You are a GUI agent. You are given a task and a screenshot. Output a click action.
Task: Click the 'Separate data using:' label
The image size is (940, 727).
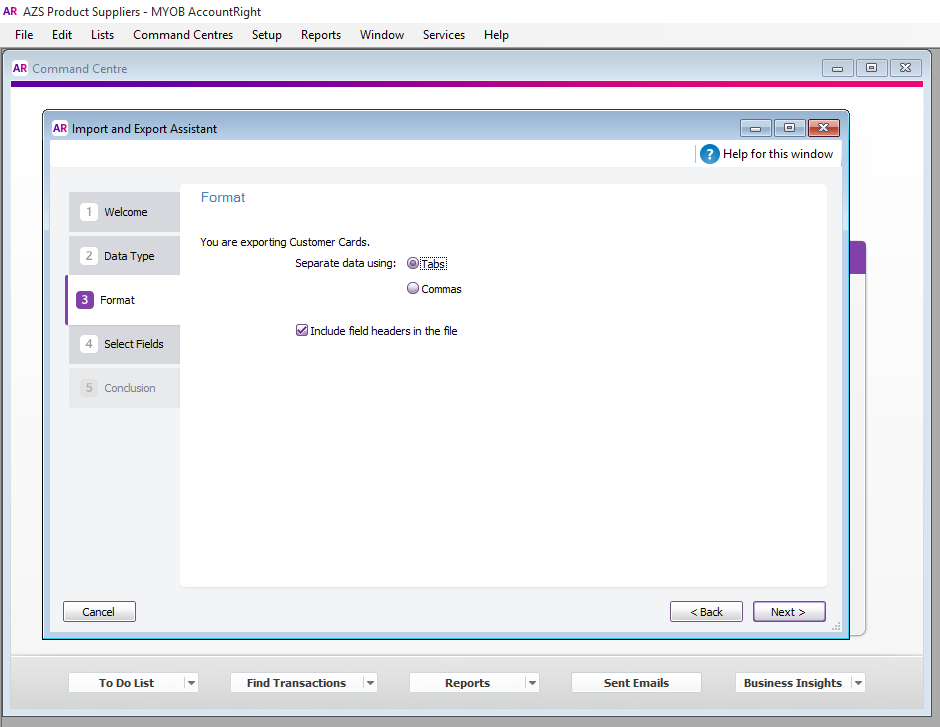click(345, 263)
